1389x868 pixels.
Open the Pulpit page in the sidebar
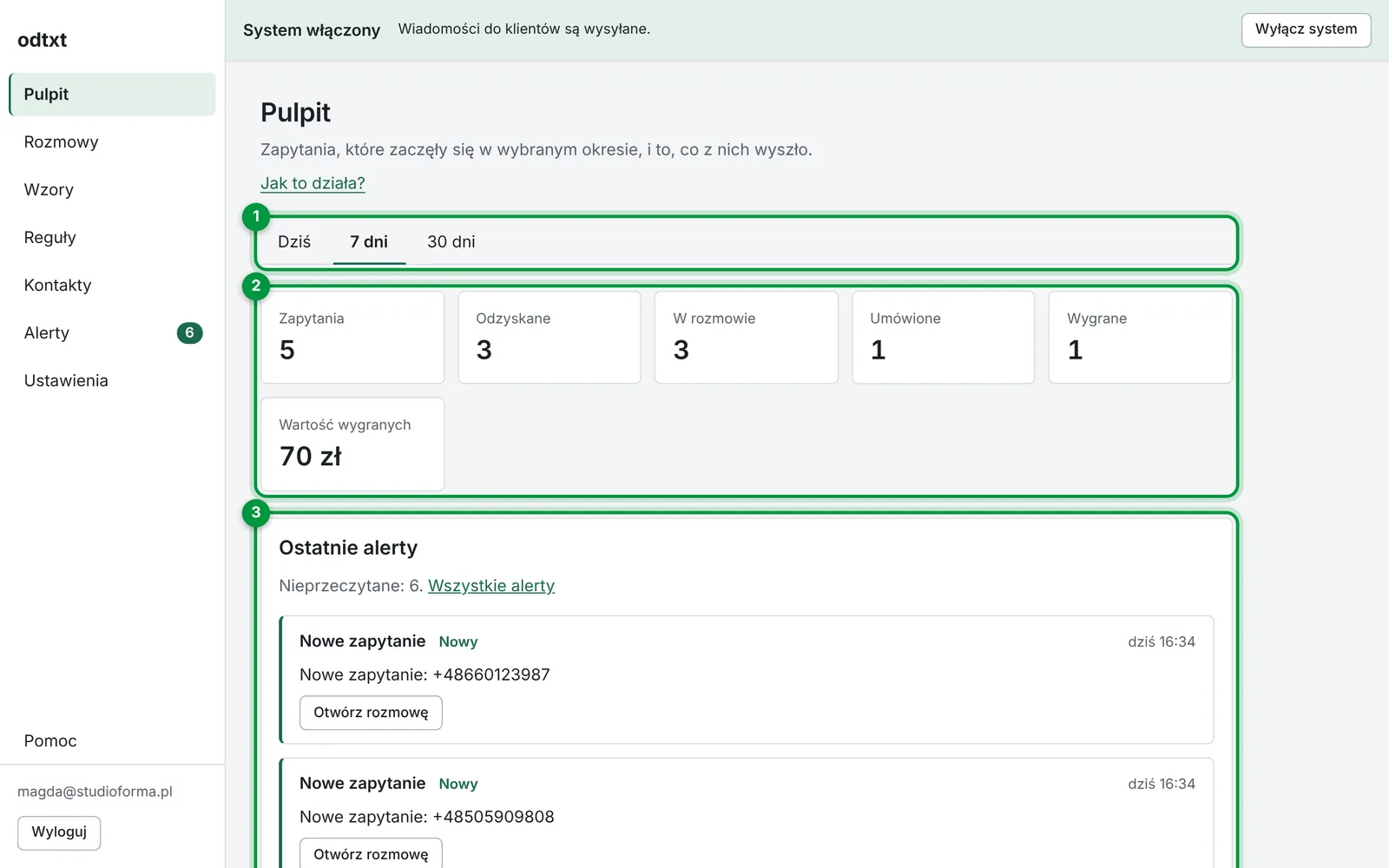[112, 95]
